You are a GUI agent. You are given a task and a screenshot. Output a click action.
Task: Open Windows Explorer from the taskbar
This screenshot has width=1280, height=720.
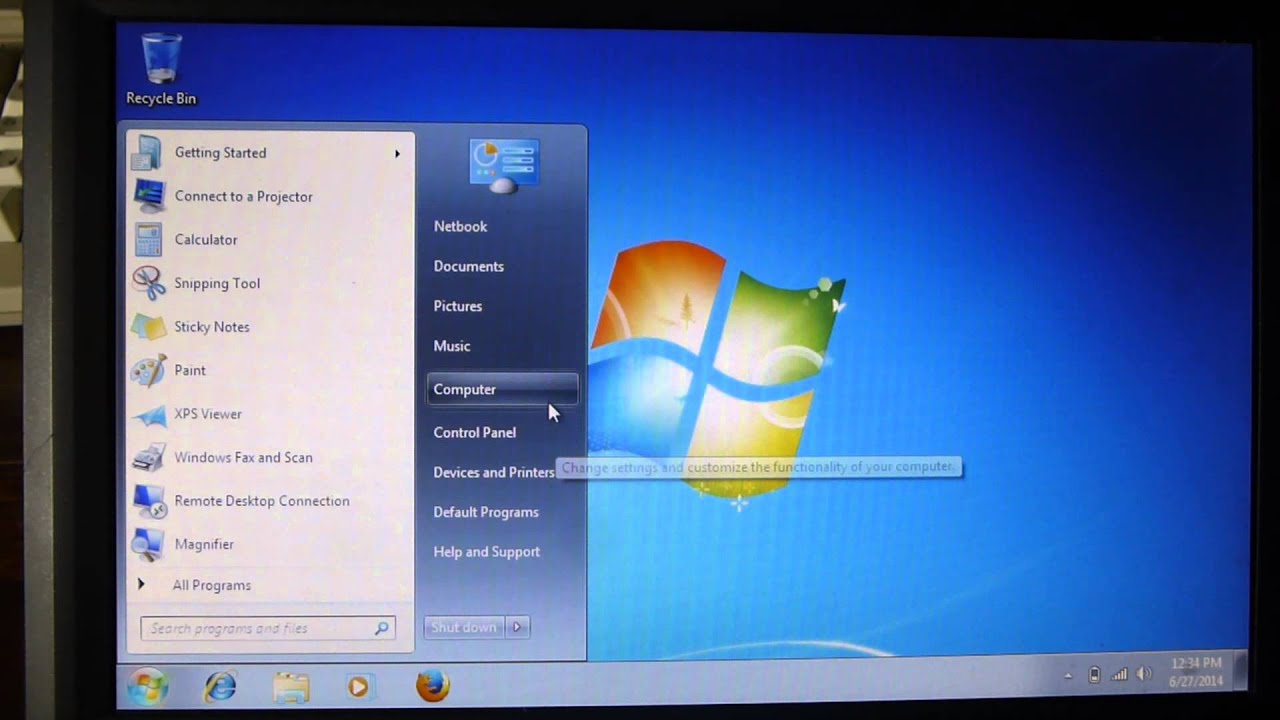point(291,687)
